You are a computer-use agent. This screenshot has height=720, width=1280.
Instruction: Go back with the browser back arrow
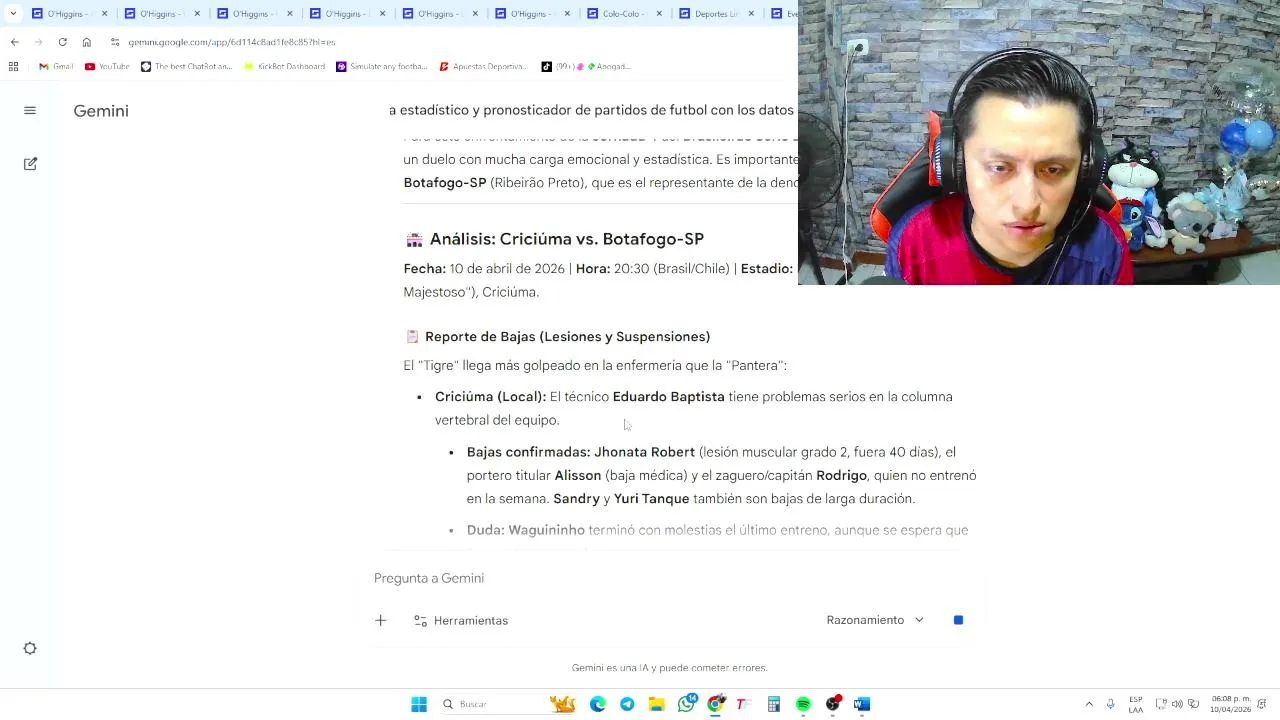[14, 42]
